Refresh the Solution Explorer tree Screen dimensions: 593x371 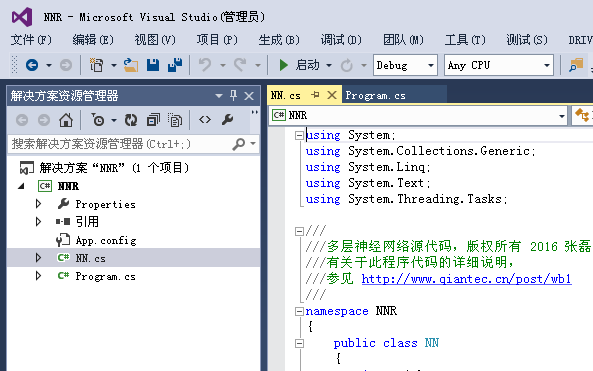(131, 120)
